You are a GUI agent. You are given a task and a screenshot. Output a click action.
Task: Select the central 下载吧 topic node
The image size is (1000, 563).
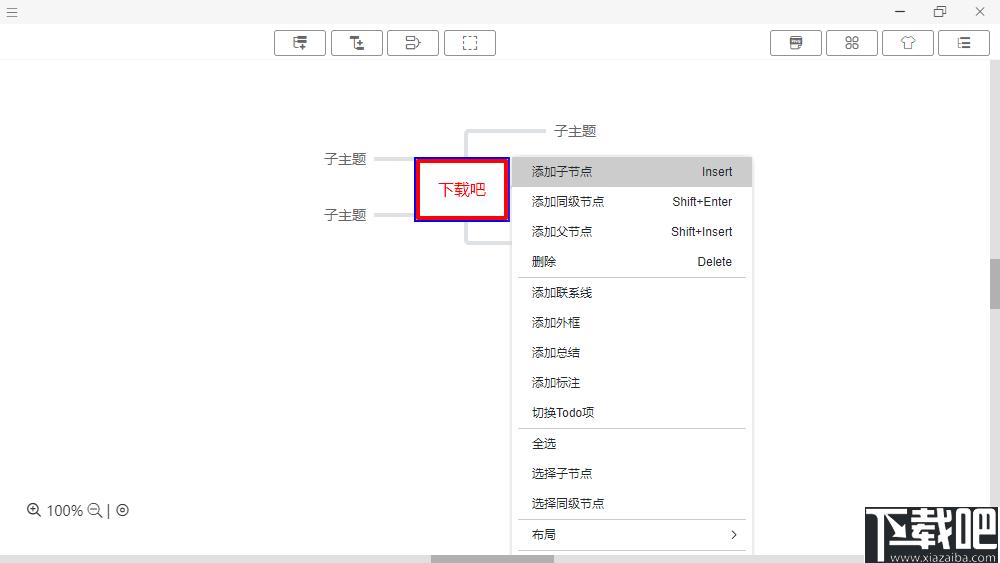tap(462, 189)
